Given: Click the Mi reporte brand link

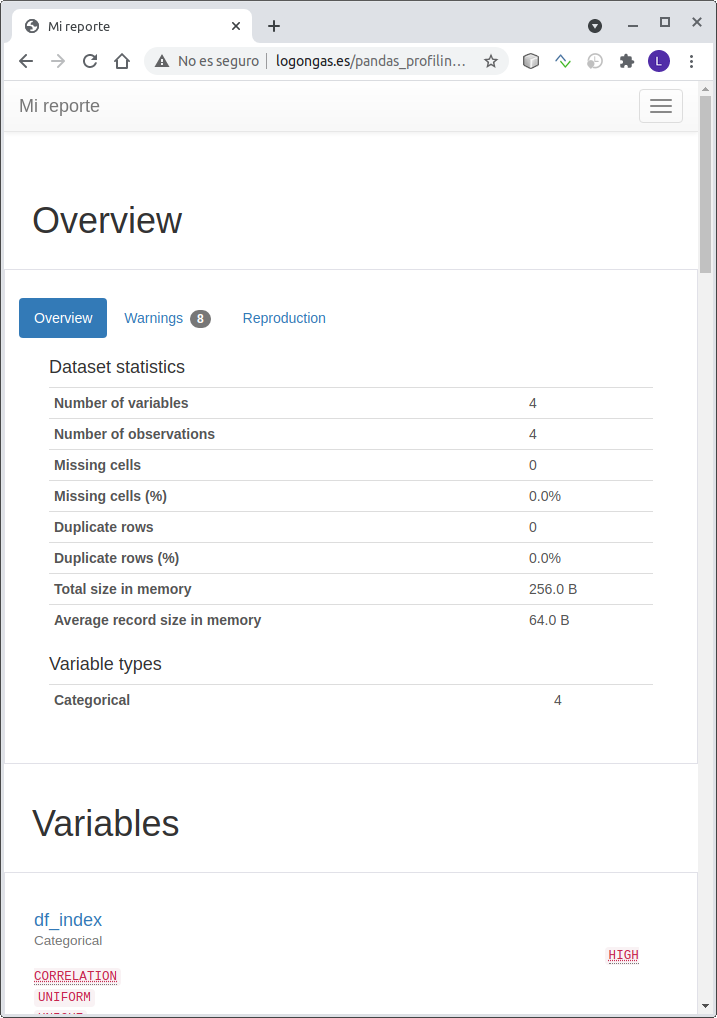Looking at the screenshot, I should pyautogui.click(x=60, y=106).
